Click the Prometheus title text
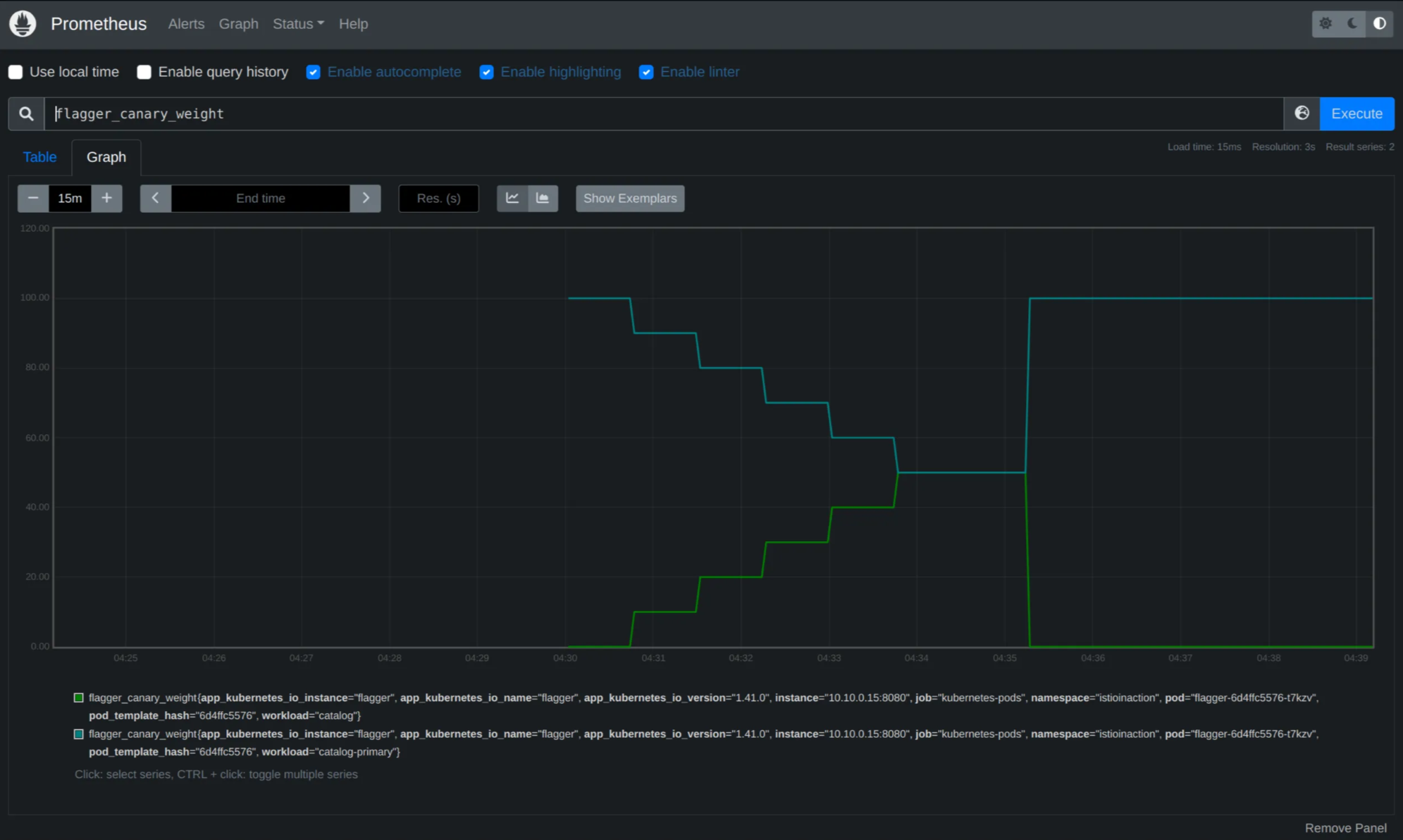 click(99, 24)
